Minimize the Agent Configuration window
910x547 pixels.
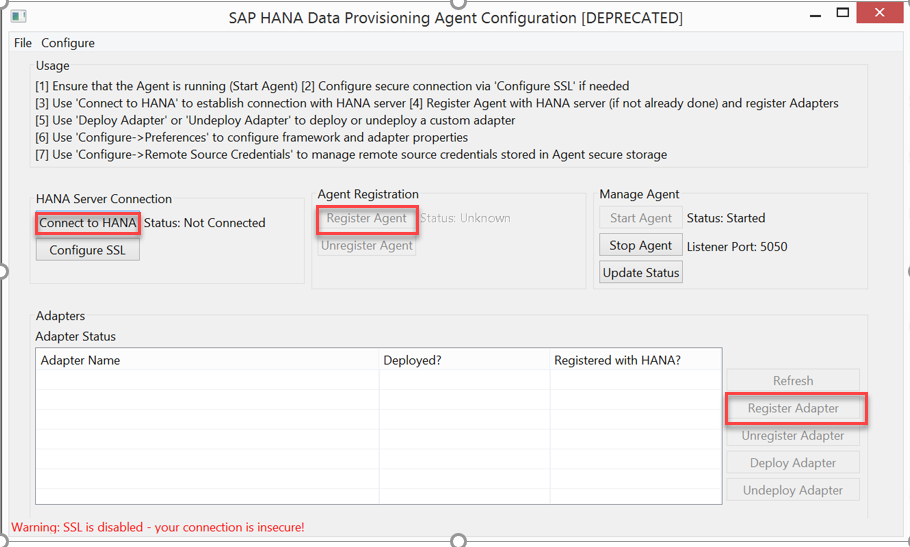[815, 15]
